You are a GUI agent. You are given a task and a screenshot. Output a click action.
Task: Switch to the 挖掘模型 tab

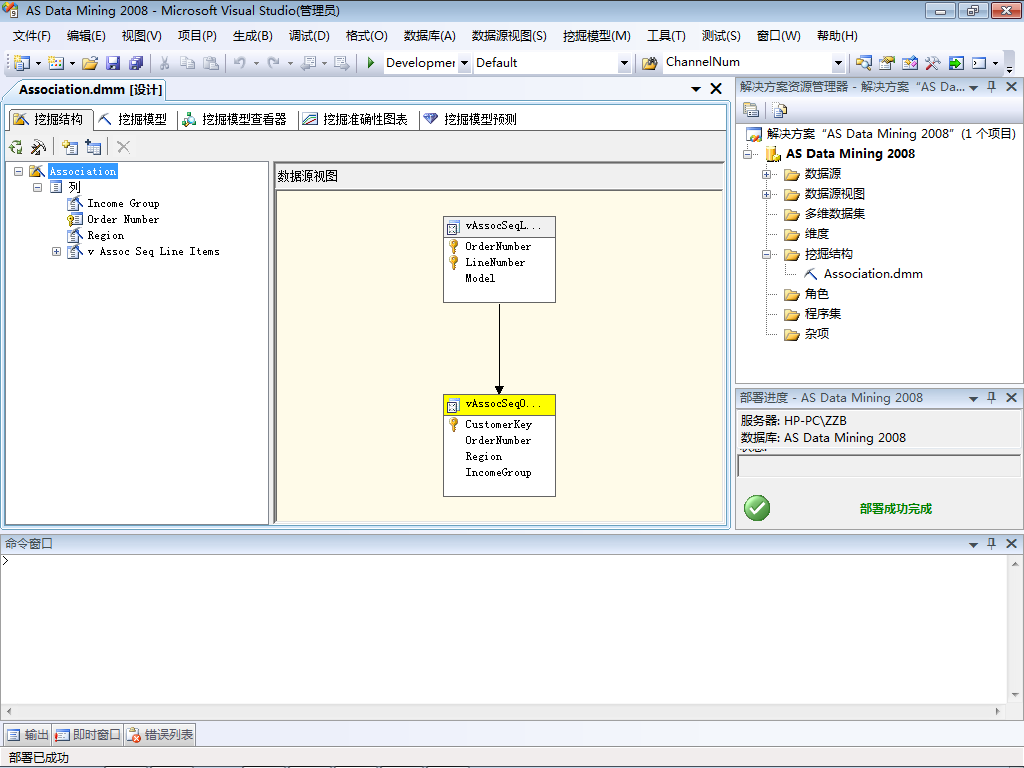(134, 120)
